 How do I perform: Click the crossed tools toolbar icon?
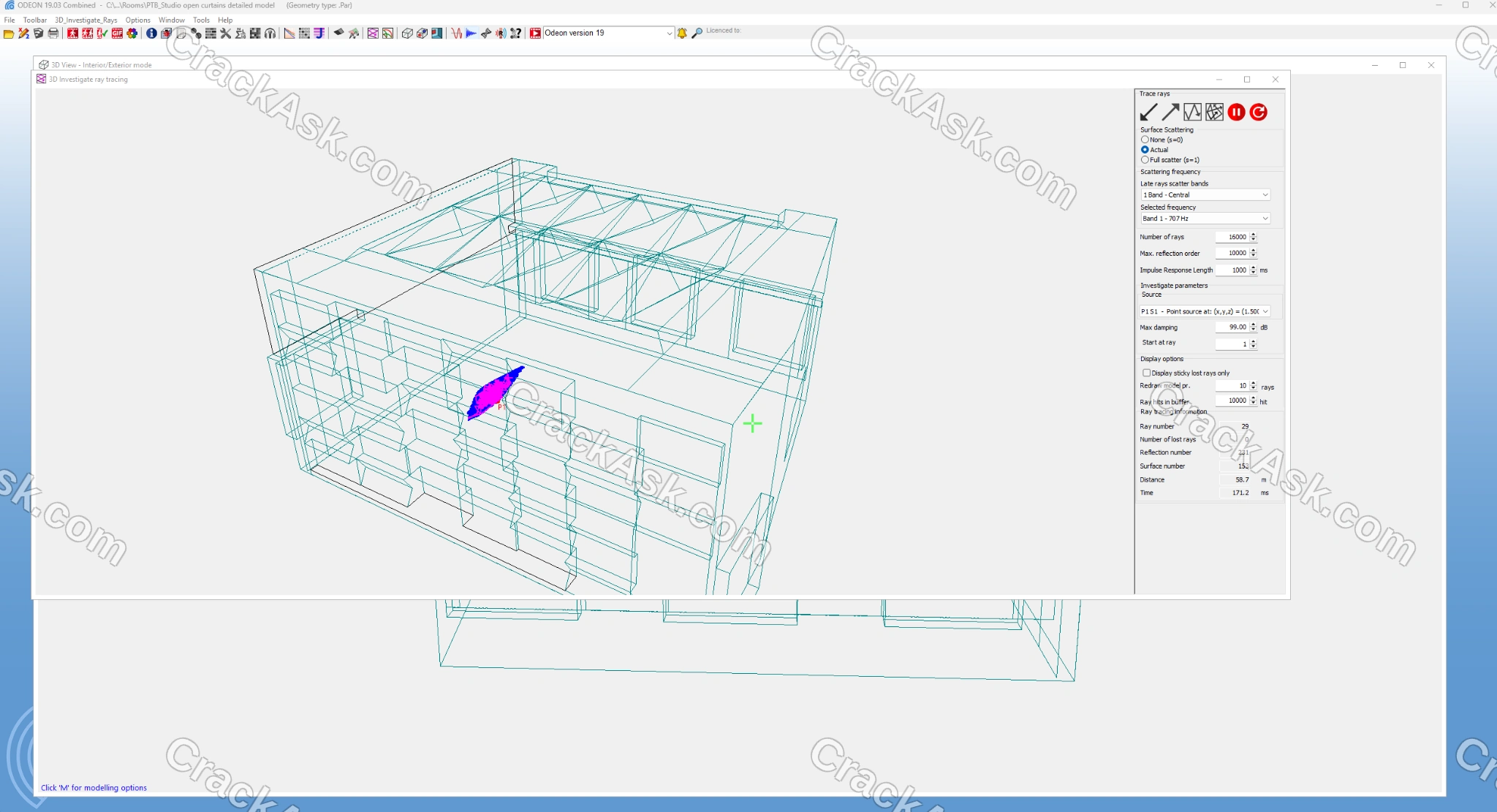coord(225,34)
